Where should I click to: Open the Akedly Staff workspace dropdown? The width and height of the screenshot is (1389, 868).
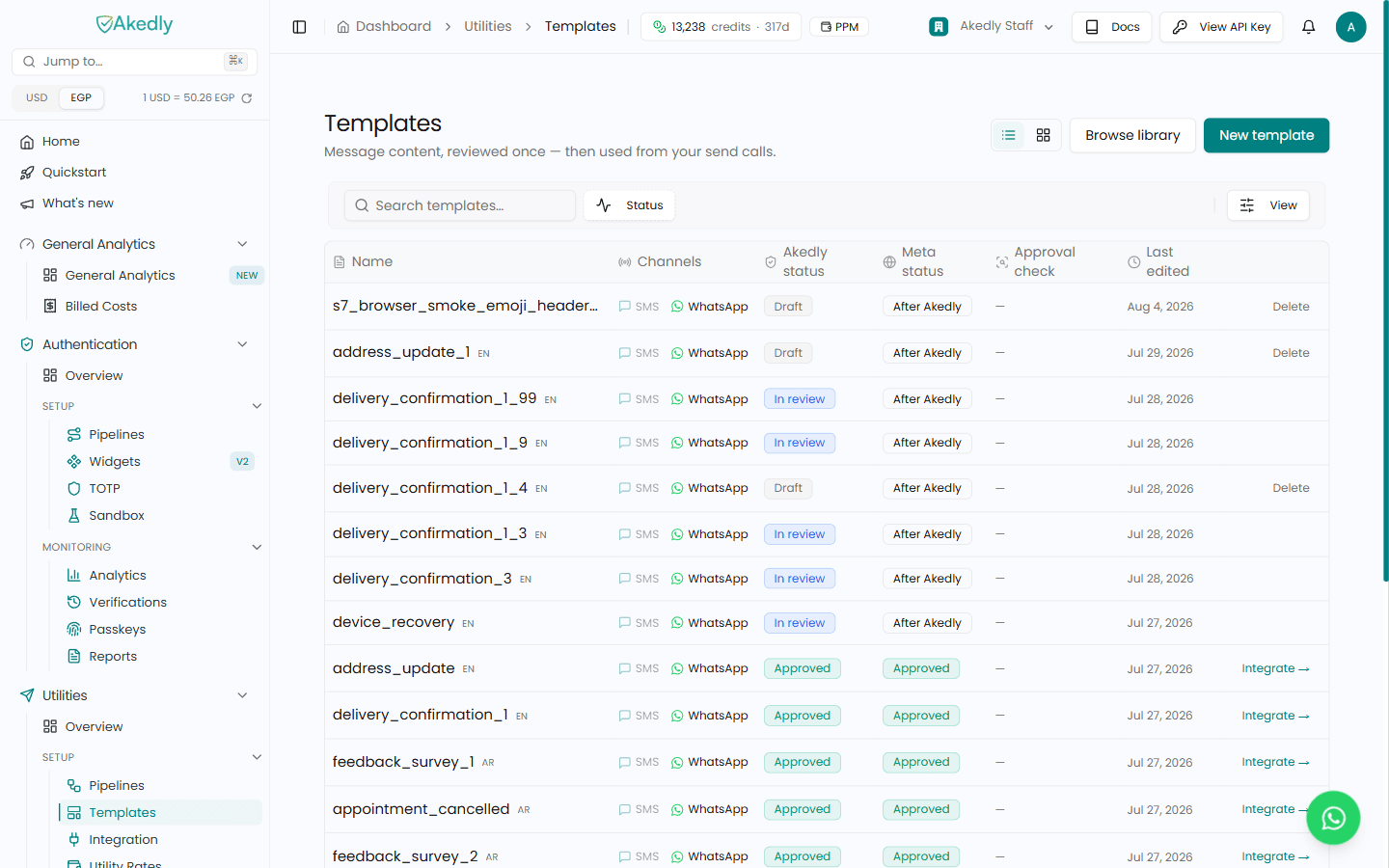click(x=992, y=27)
